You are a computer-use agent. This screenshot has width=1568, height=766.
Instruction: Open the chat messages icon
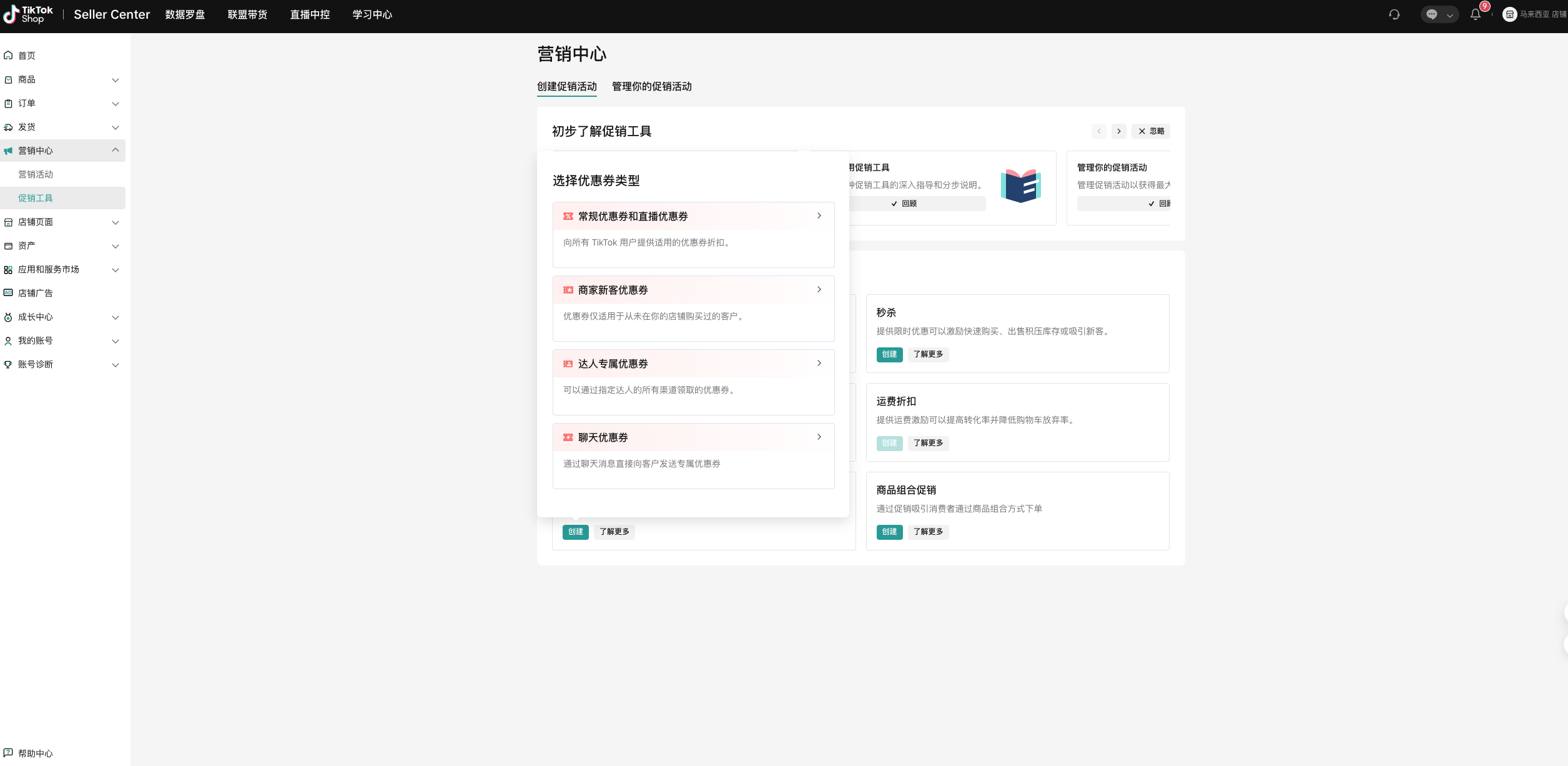1432,14
